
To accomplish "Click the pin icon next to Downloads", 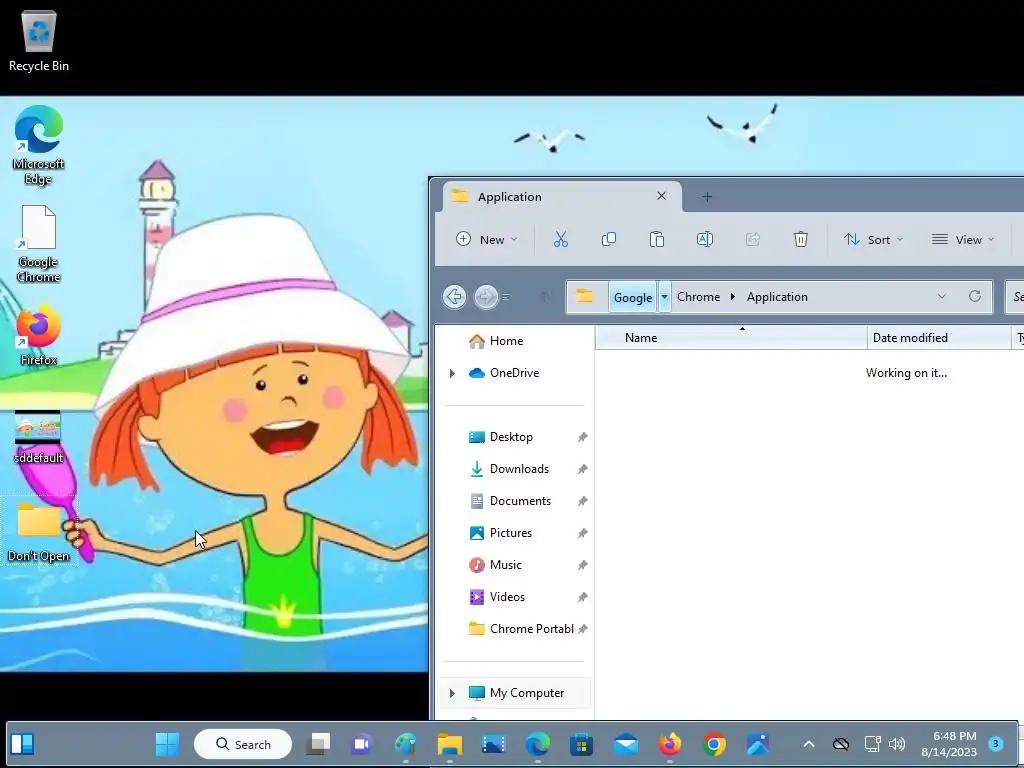I will 582,470.
